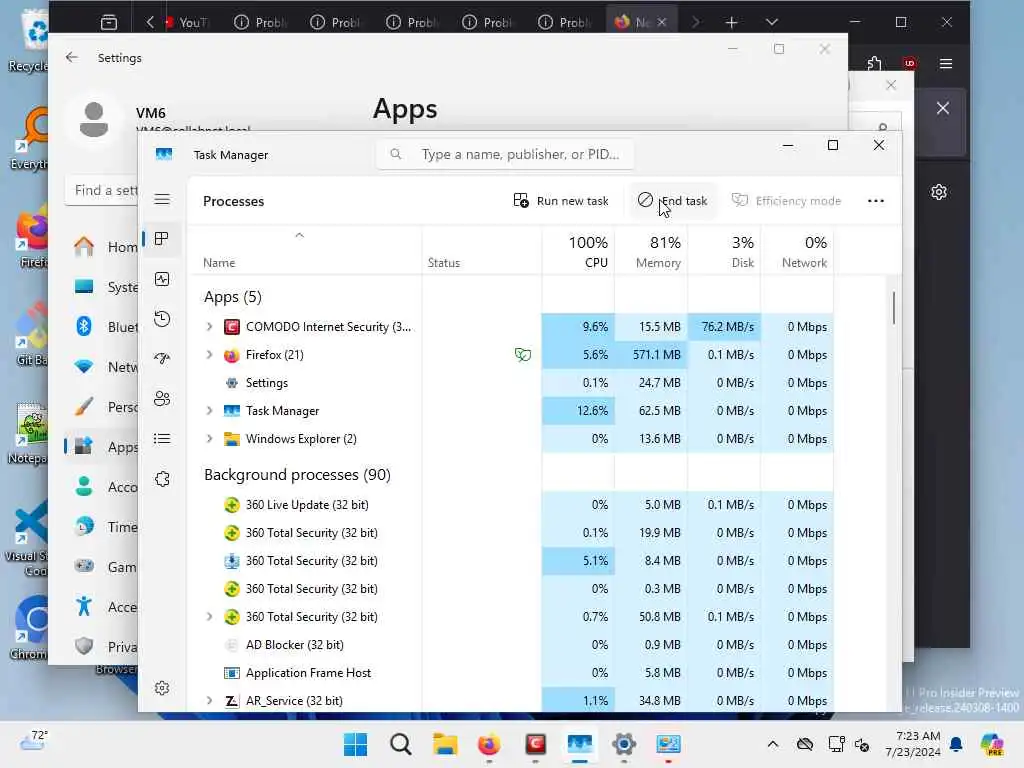1024x768 pixels.
Task: Open Performance page icon in Task Manager sidebar
Action: point(162,280)
